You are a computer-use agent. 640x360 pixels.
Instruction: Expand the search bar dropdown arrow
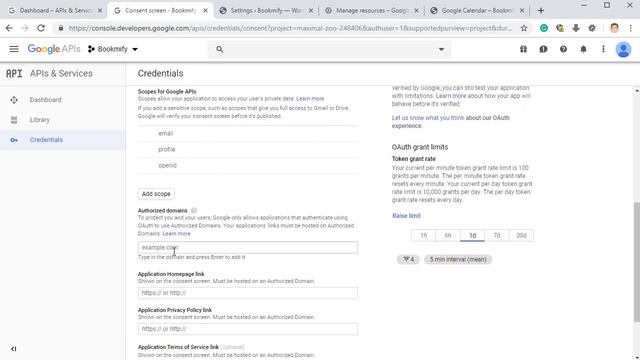pyautogui.click(x=441, y=49)
